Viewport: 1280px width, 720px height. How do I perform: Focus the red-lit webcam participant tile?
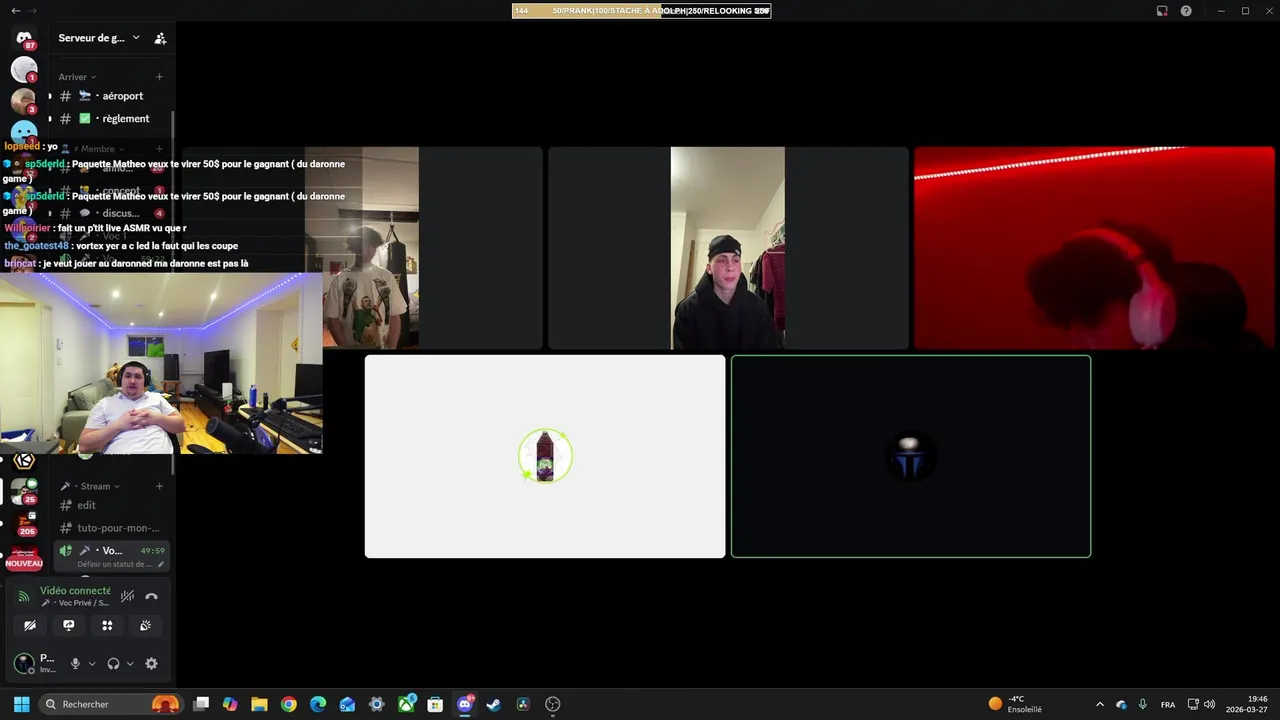(1094, 248)
